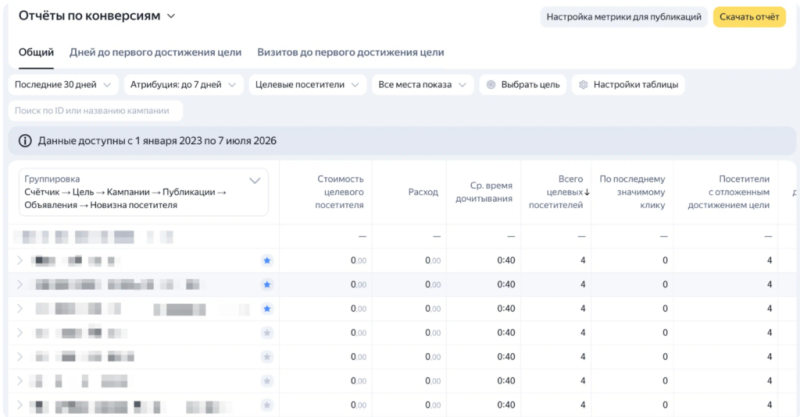The image size is (800, 417).
Task: Open Визитов до первого достижения цели tab
Action: tap(351, 52)
